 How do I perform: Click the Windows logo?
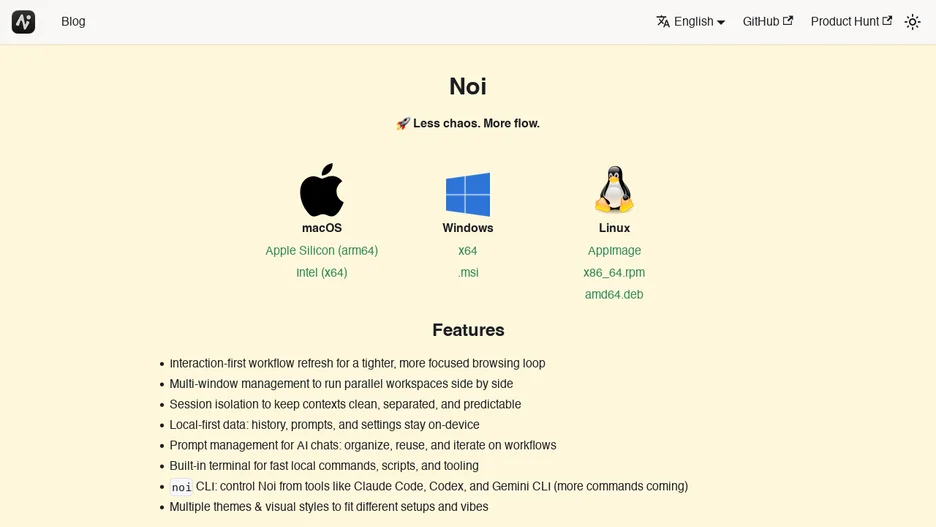(x=468, y=195)
